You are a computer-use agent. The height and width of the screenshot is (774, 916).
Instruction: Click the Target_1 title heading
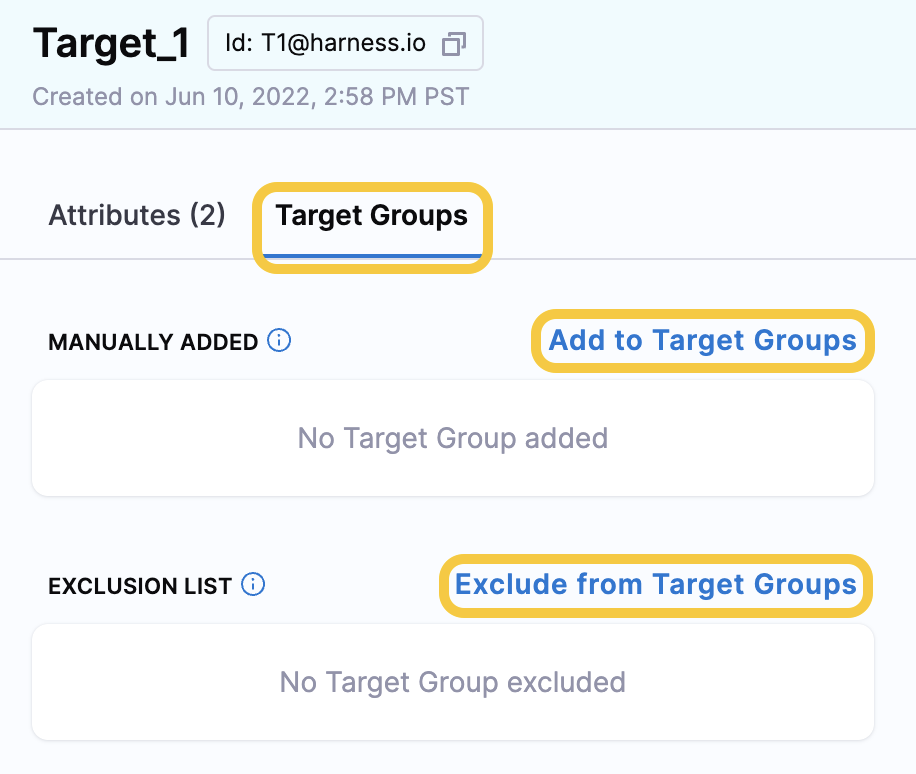pos(110,43)
